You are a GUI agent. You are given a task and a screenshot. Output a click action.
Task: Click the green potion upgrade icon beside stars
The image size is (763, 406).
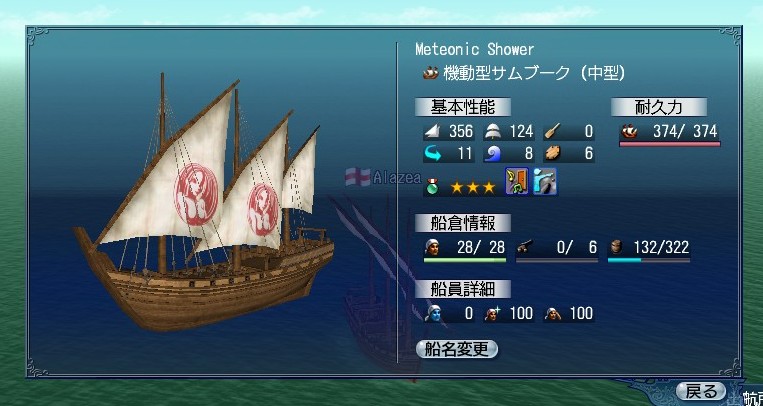point(432,187)
